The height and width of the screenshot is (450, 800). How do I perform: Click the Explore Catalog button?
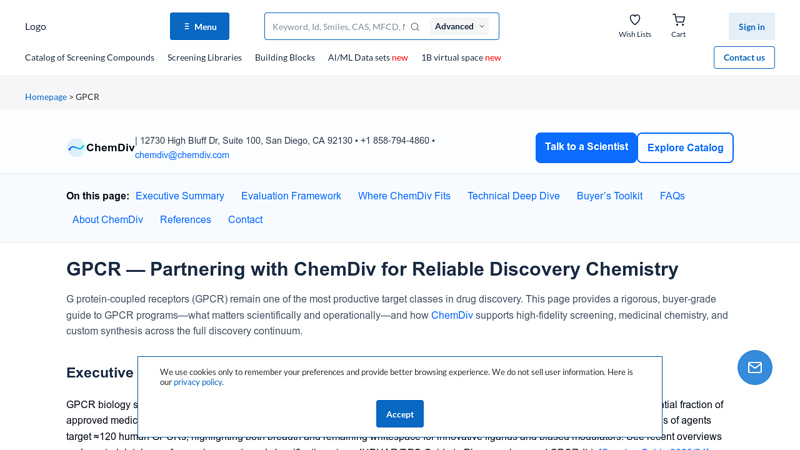pos(685,148)
